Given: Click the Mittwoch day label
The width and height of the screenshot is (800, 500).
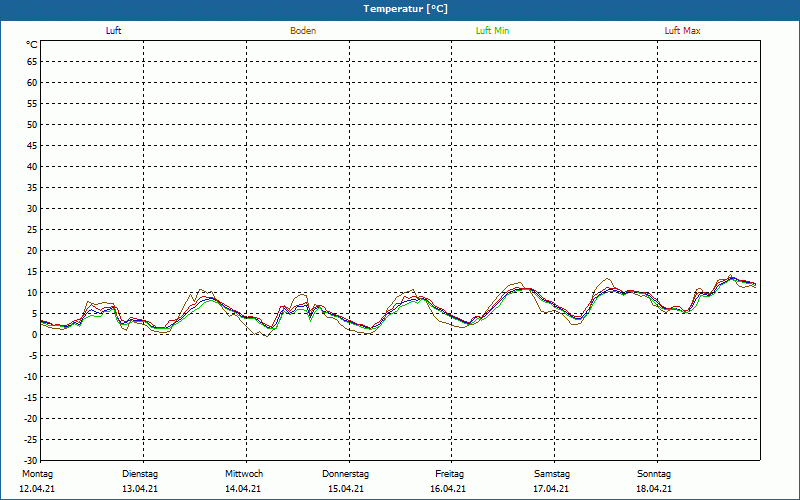Looking at the screenshot, I should click(x=244, y=474).
